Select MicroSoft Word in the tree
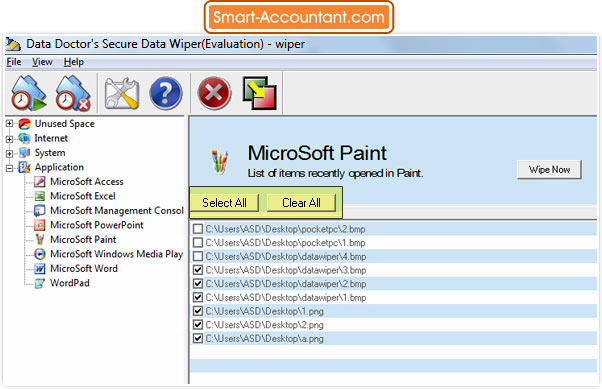Viewport: 602px width, 389px height. pos(84,269)
